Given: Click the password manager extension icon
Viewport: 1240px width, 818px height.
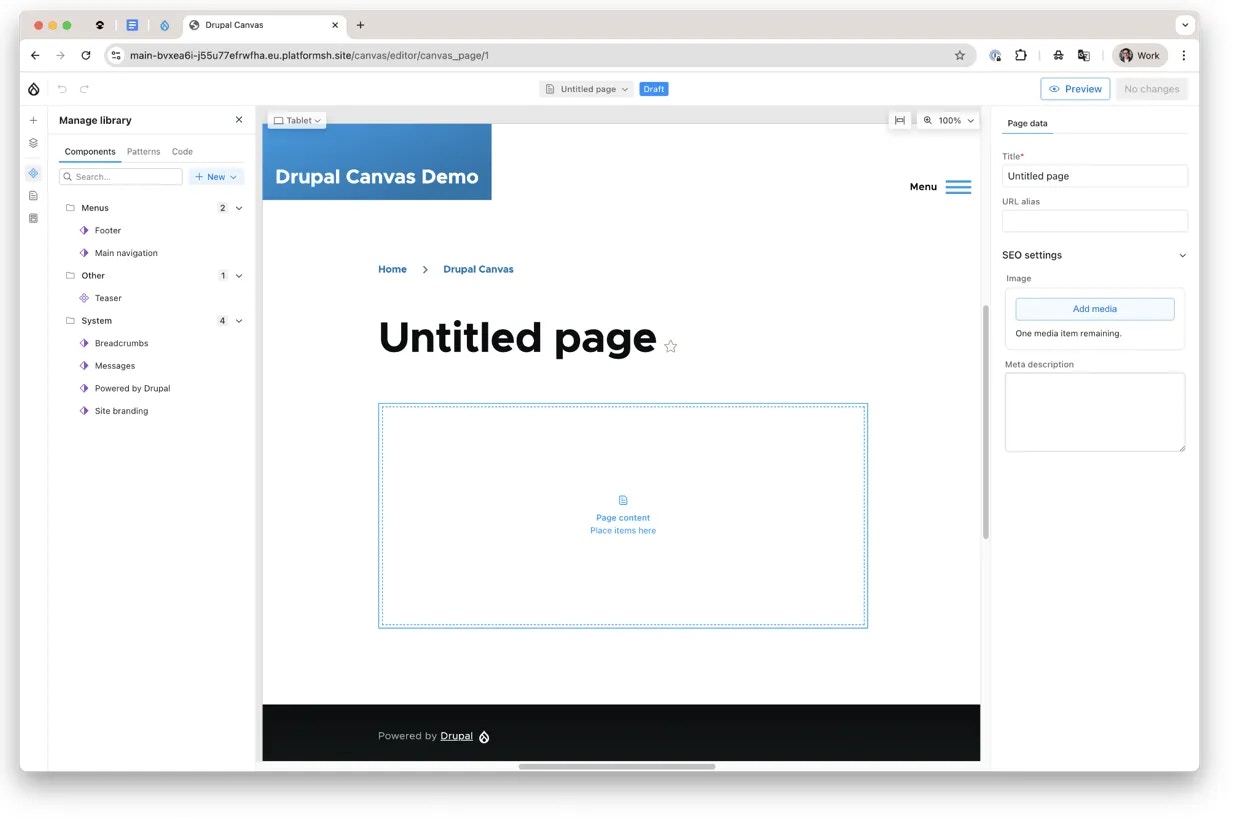Looking at the screenshot, I should pyautogui.click(x=995, y=56).
